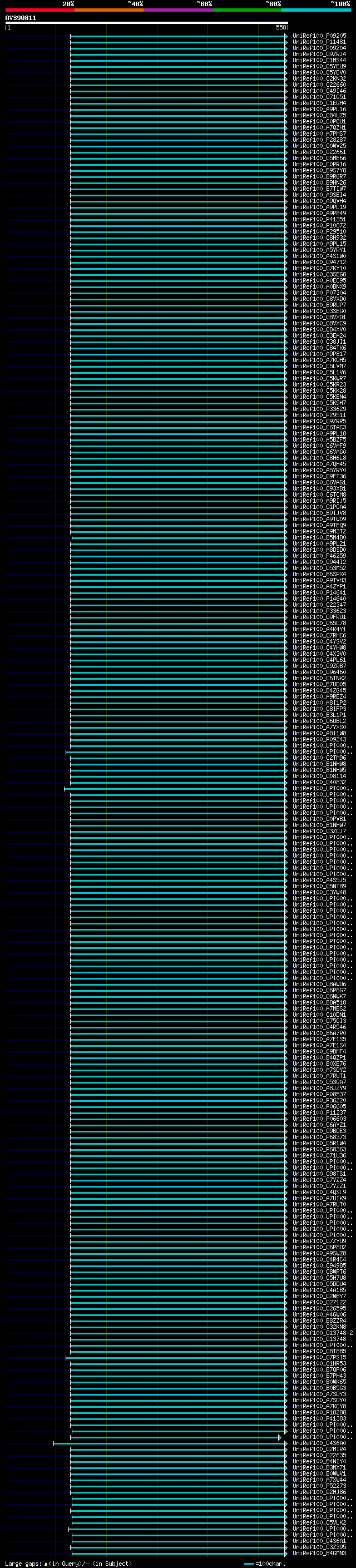356x1568 pixels.
Task: Select hit label UniRef100_Q65C78
Action: pyautogui.click(x=319, y=623)
